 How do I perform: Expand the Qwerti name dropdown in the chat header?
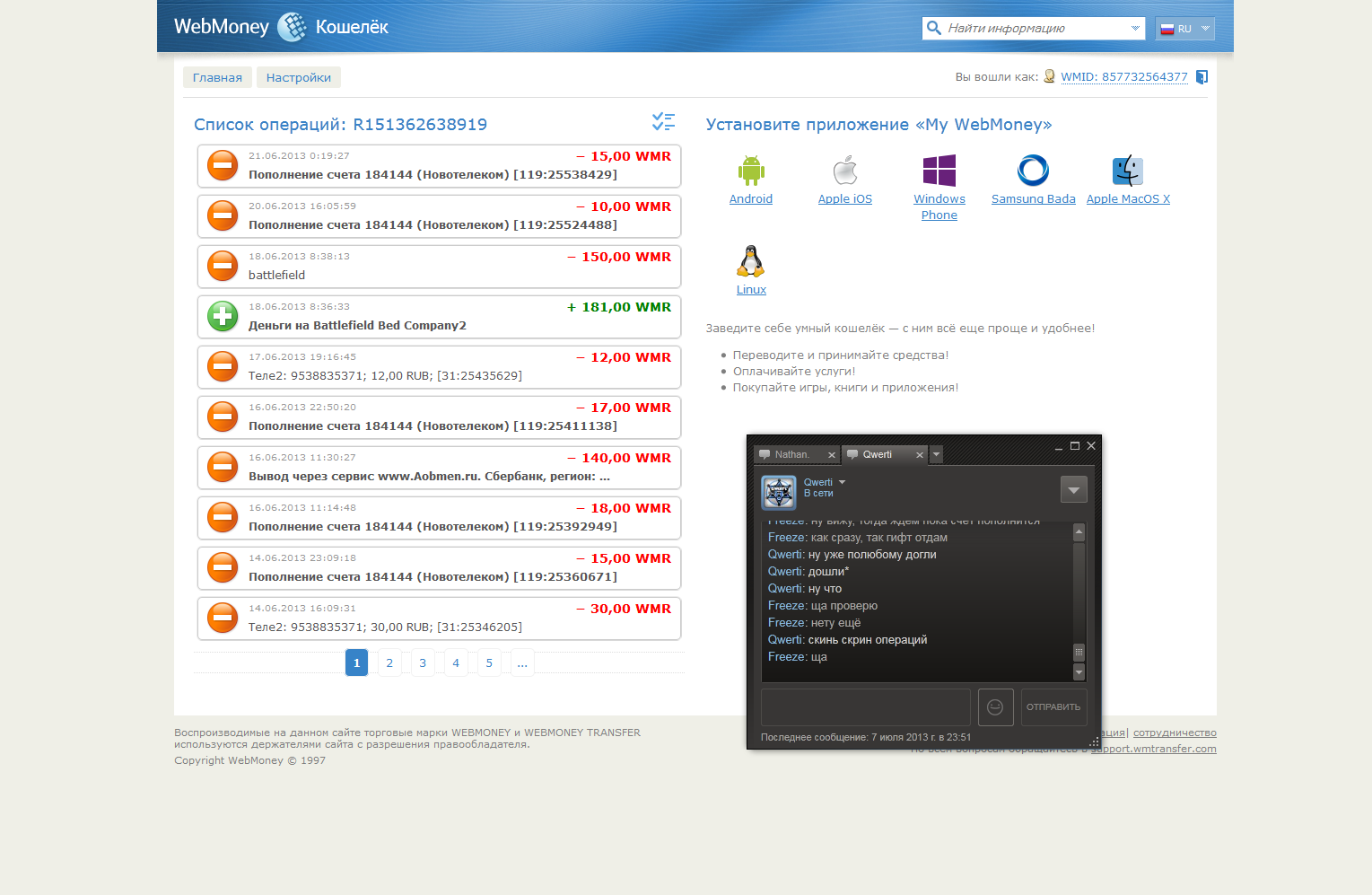[842, 482]
